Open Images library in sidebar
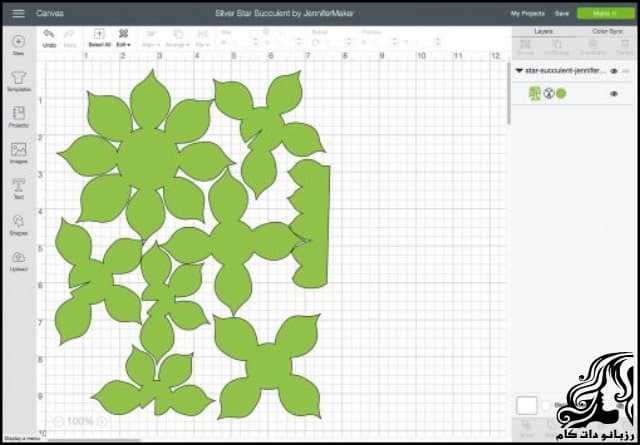Screen dimensions: 640x445 (x=18, y=153)
